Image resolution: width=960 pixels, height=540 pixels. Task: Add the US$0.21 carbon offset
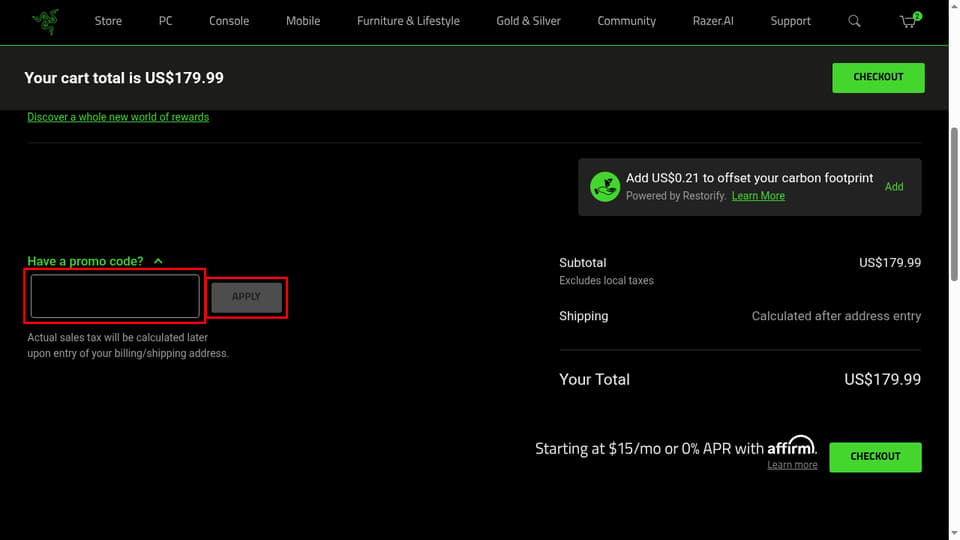[894, 187]
